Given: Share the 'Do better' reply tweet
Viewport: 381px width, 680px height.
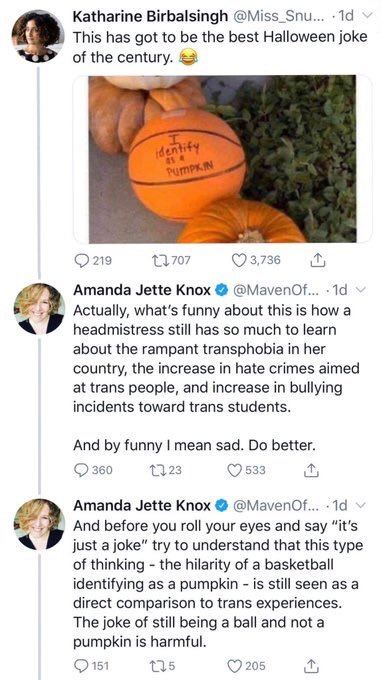Looking at the screenshot, I should coord(313,471).
